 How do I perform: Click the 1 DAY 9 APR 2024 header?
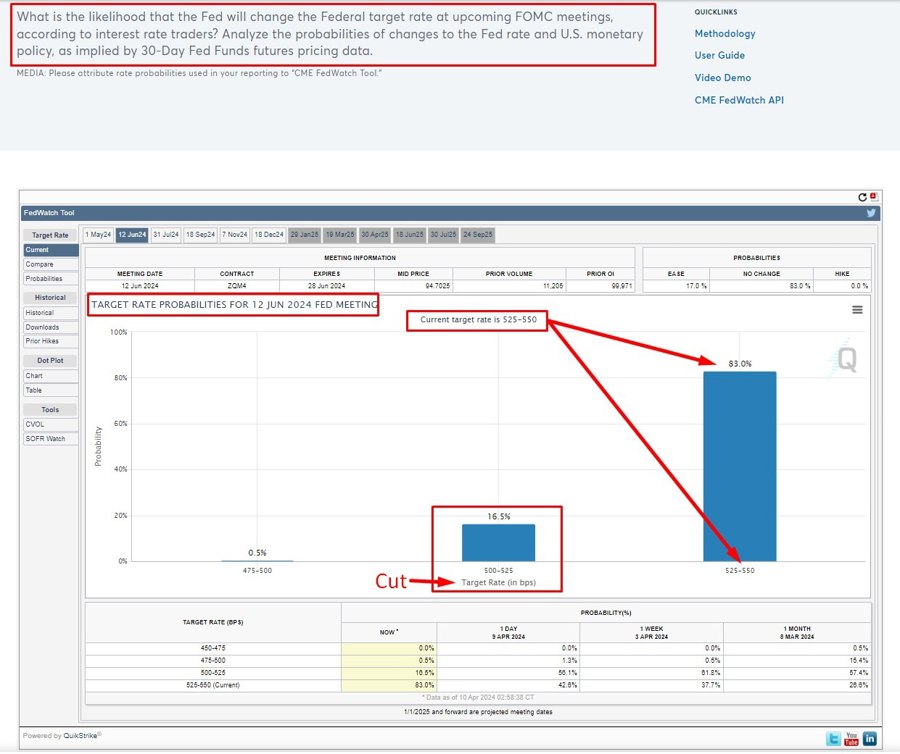(508, 633)
